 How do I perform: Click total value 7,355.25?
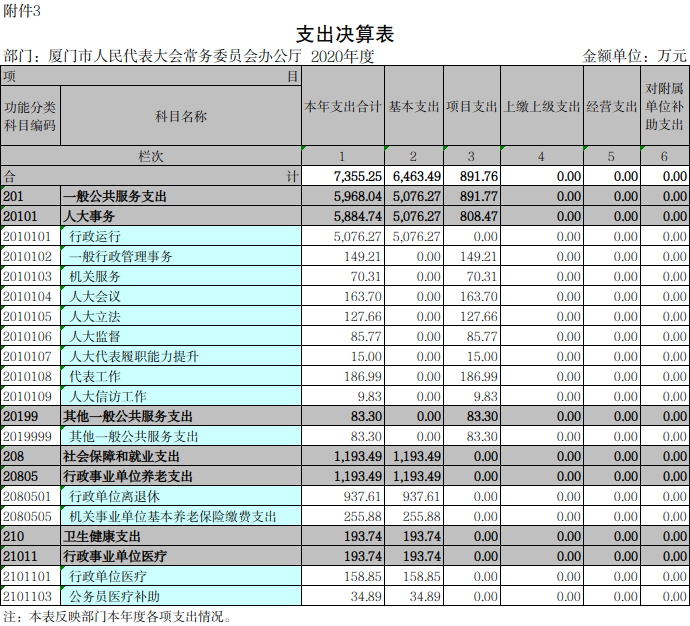coord(357,176)
